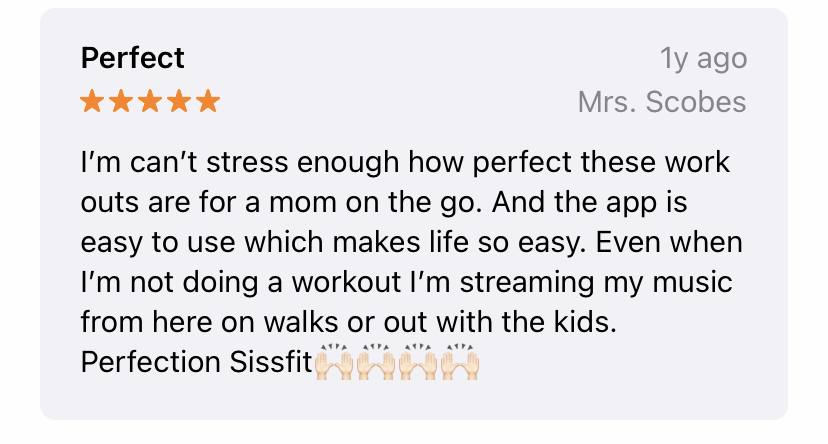Click the first raised hands emoji after Sissfit

(x=334, y=362)
